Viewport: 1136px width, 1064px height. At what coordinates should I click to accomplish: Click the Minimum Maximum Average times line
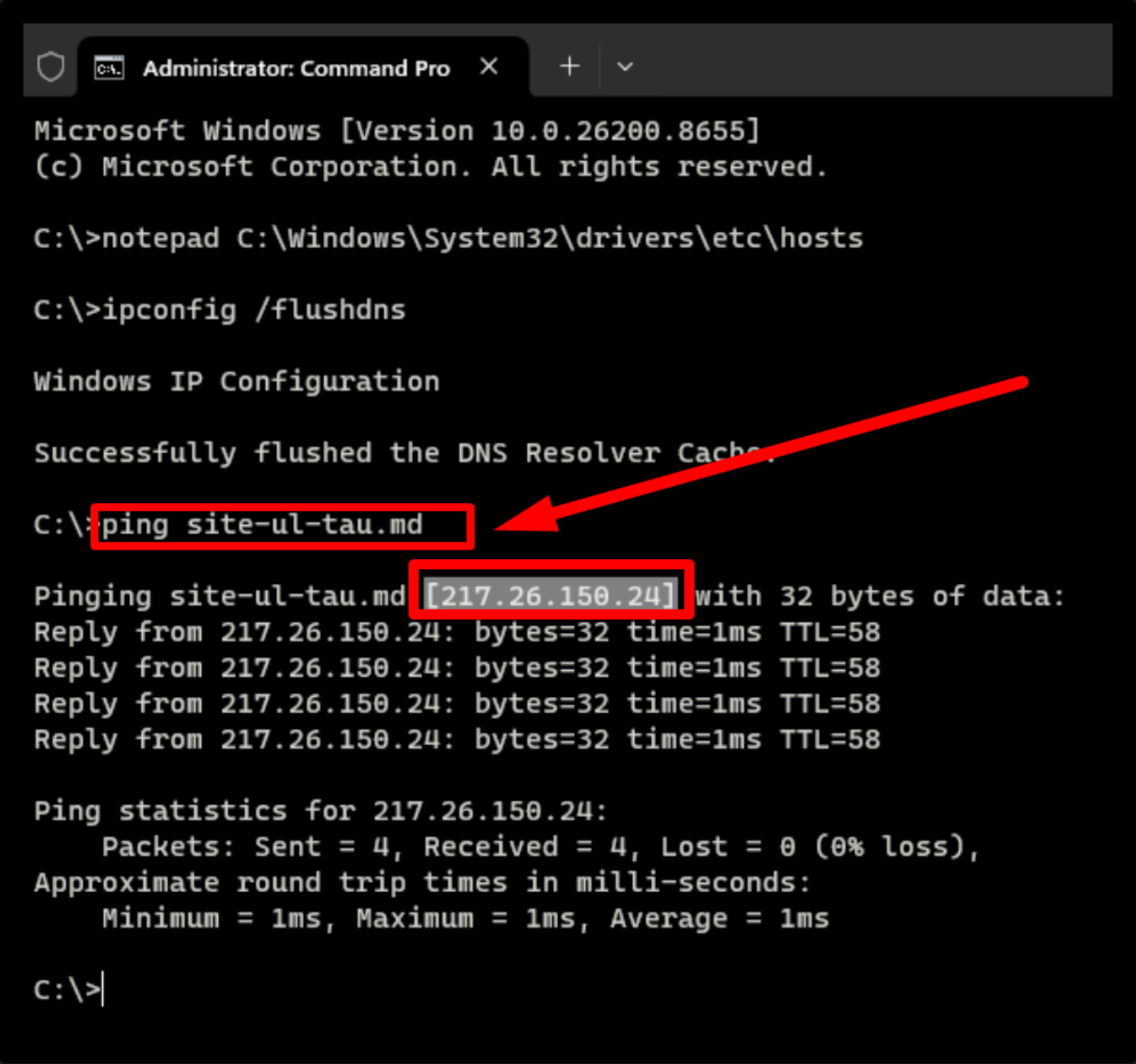466,918
